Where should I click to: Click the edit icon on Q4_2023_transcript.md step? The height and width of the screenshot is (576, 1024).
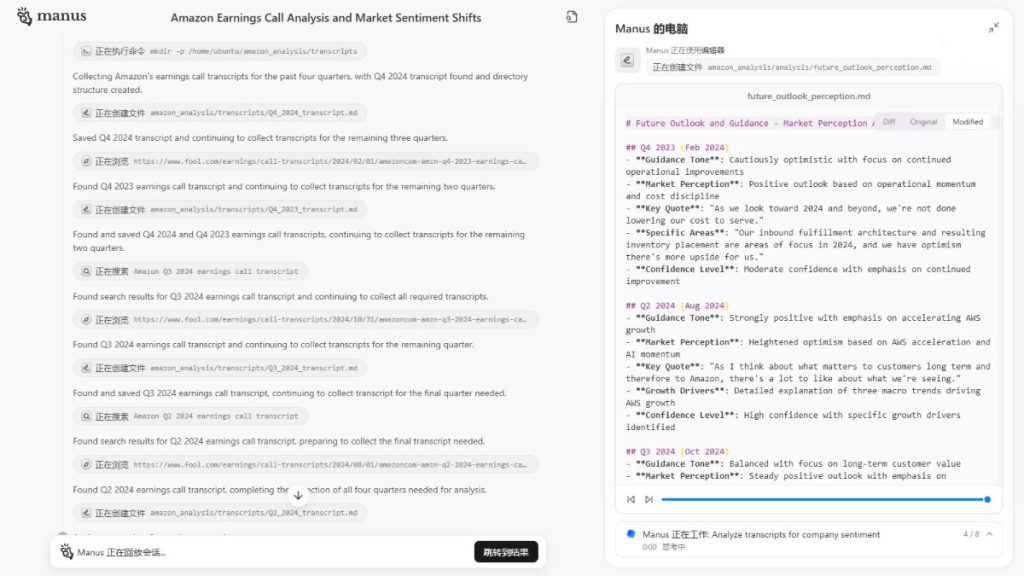point(86,210)
